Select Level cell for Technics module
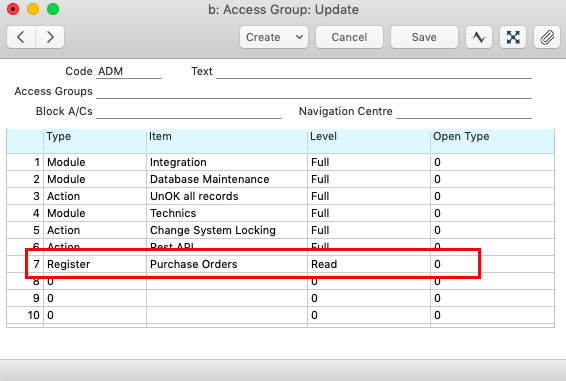The height and width of the screenshot is (381, 566). 369,213
